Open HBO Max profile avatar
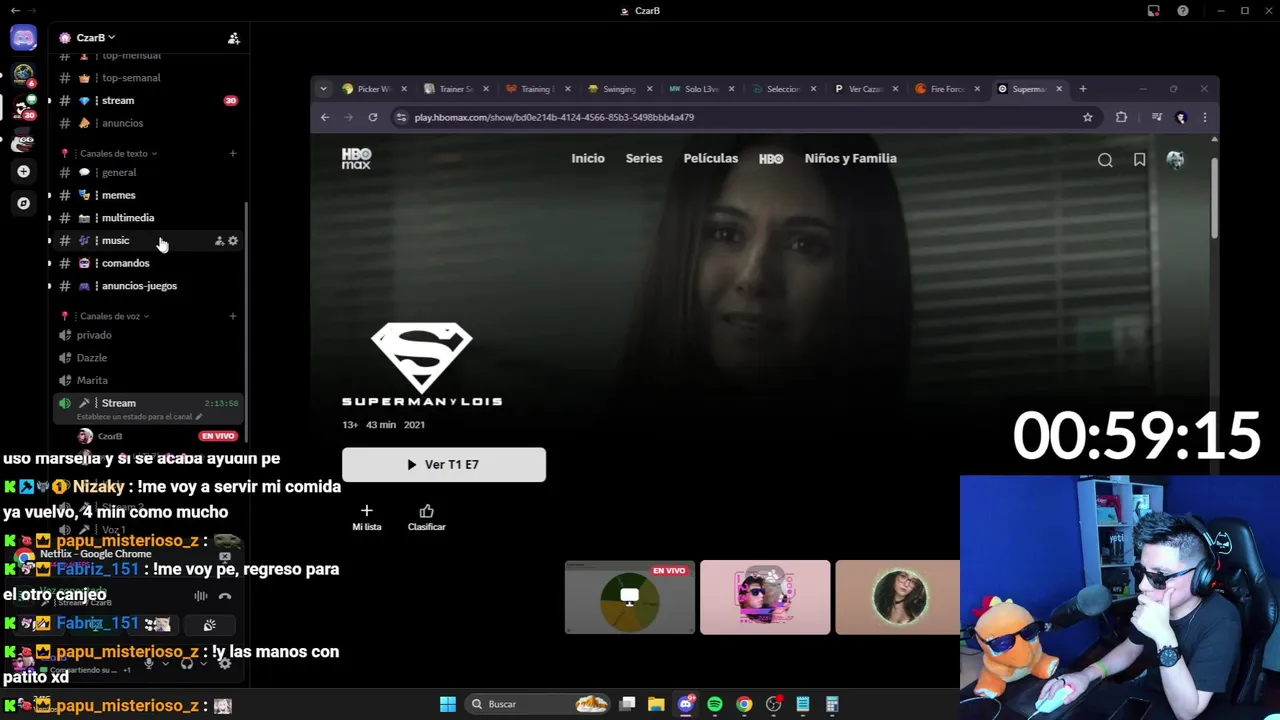1280x720 pixels. [x=1175, y=160]
